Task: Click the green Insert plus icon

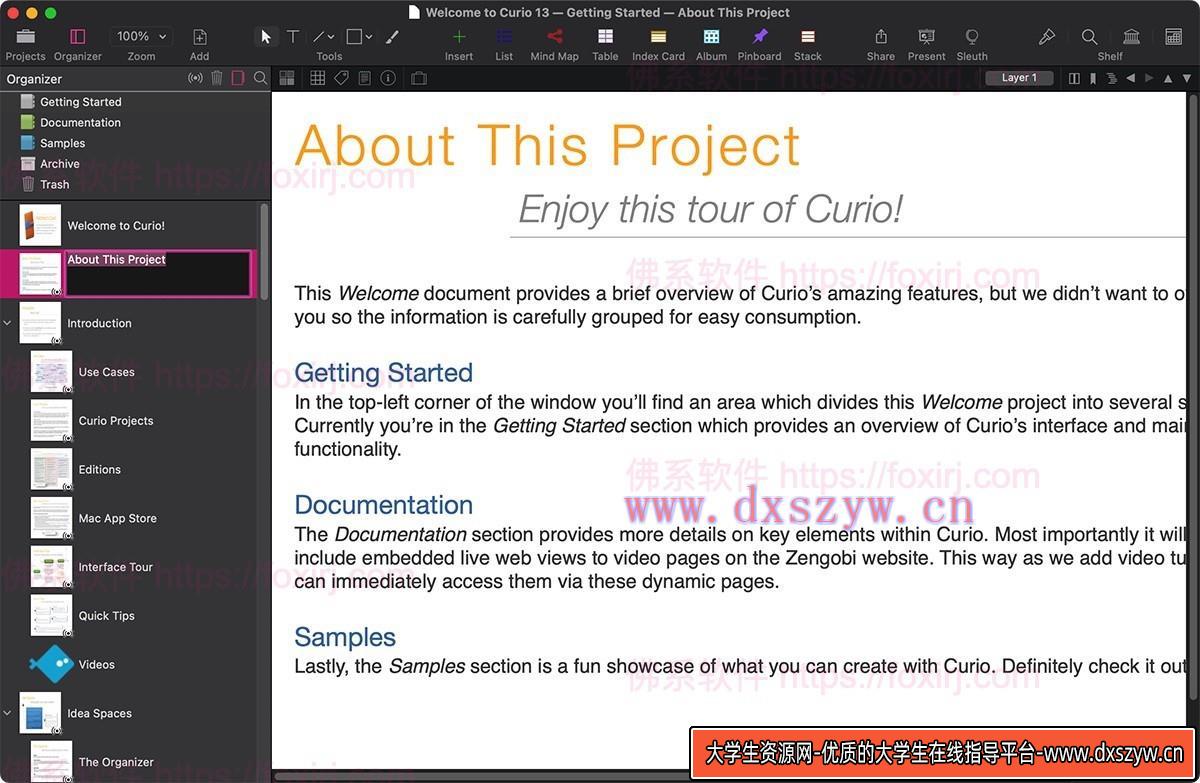Action: (459, 37)
